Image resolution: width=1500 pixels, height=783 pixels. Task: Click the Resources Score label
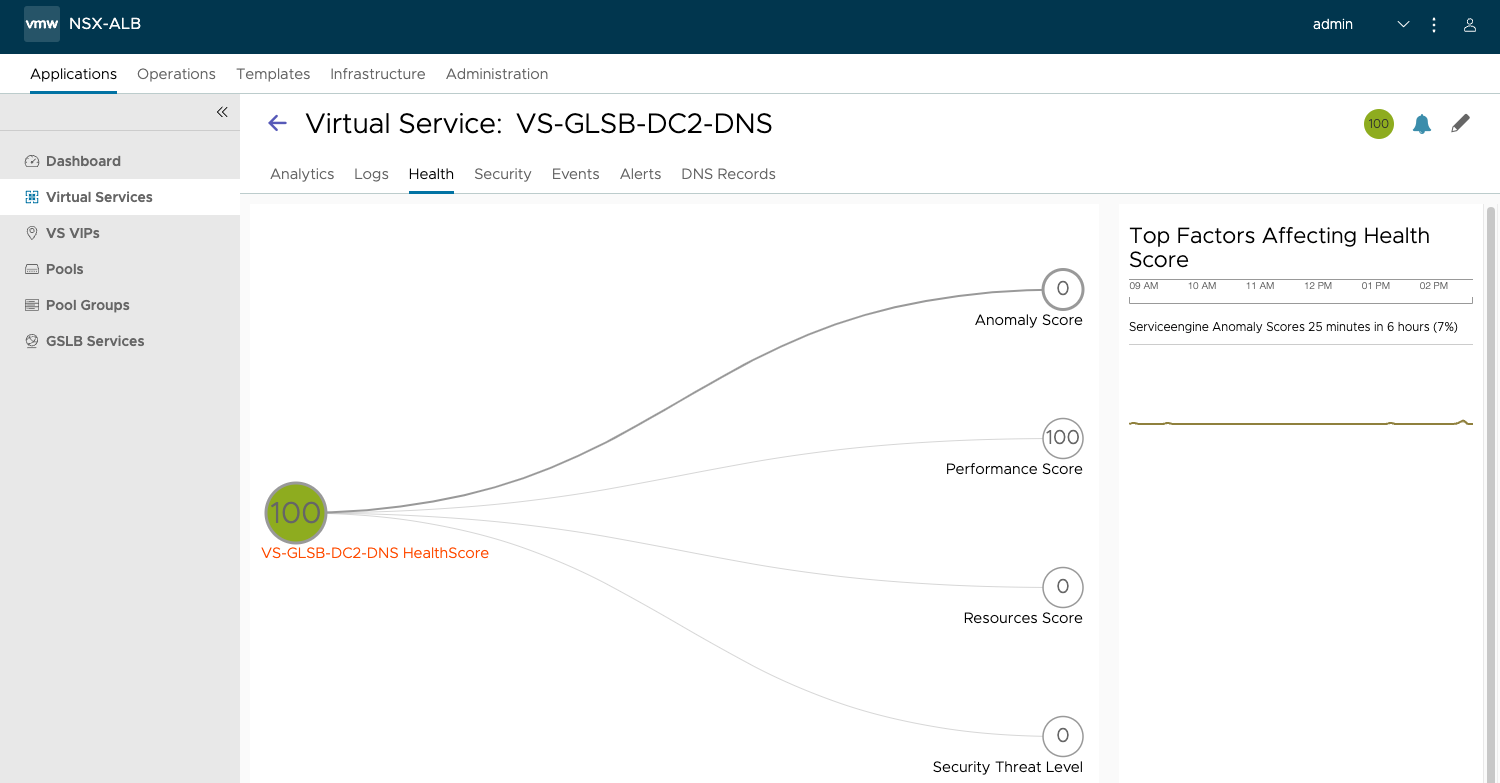click(1023, 618)
